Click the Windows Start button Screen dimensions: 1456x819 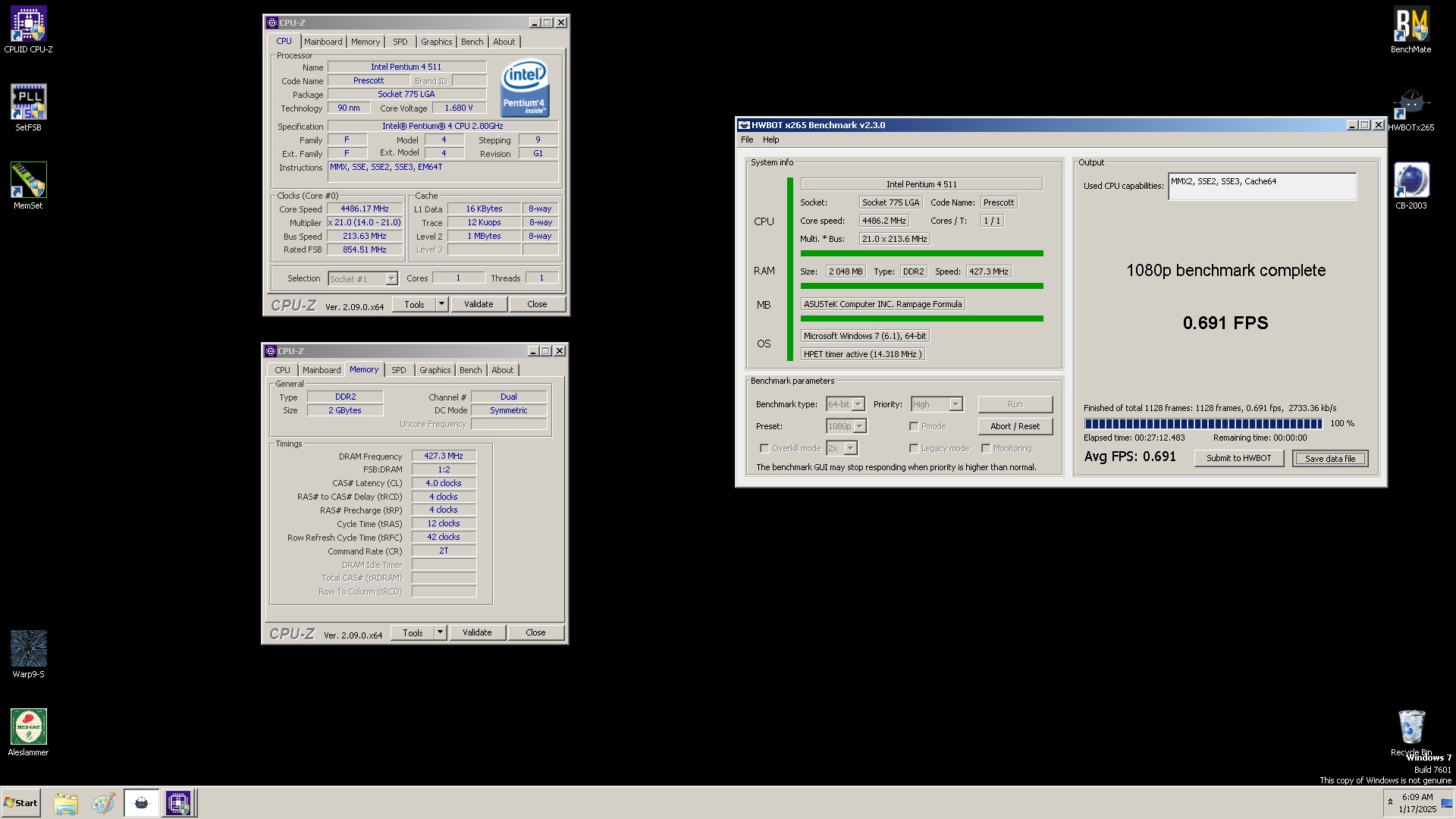(x=20, y=803)
